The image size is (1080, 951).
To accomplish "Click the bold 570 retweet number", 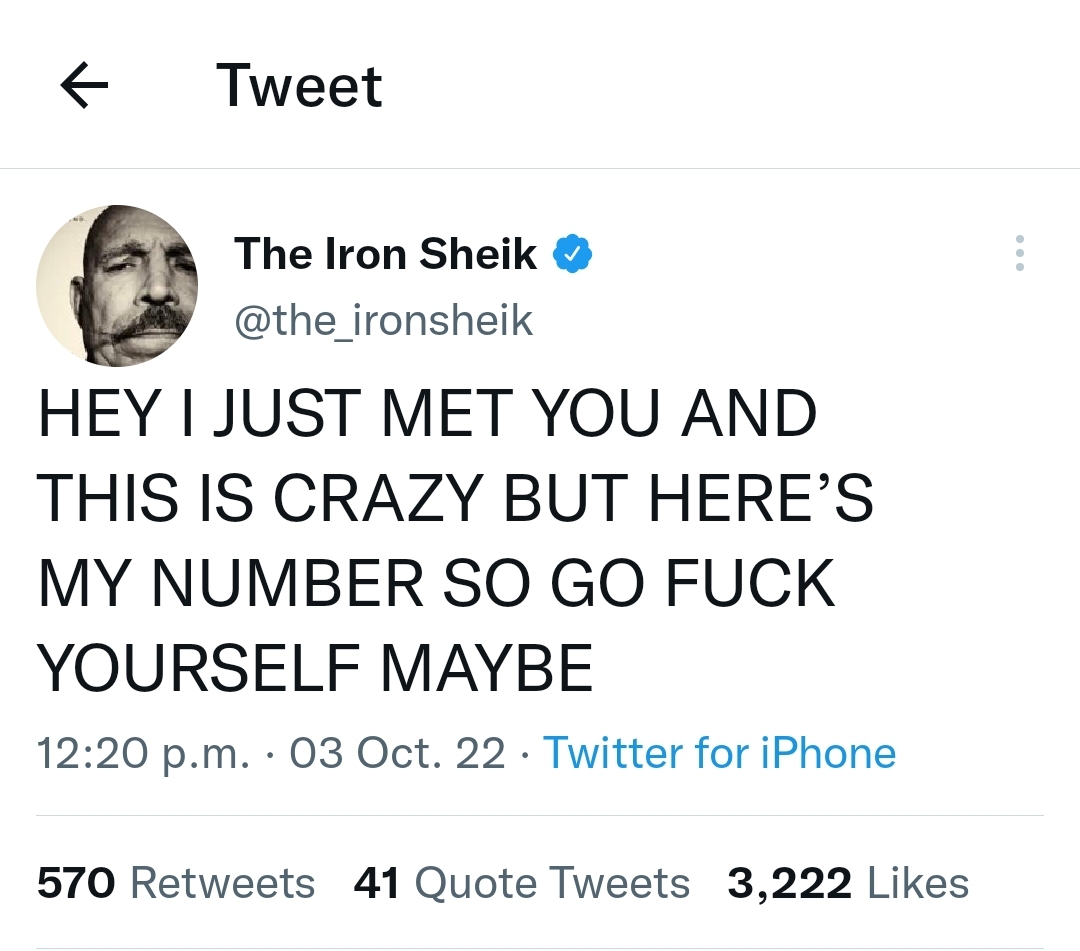I will tap(76, 883).
